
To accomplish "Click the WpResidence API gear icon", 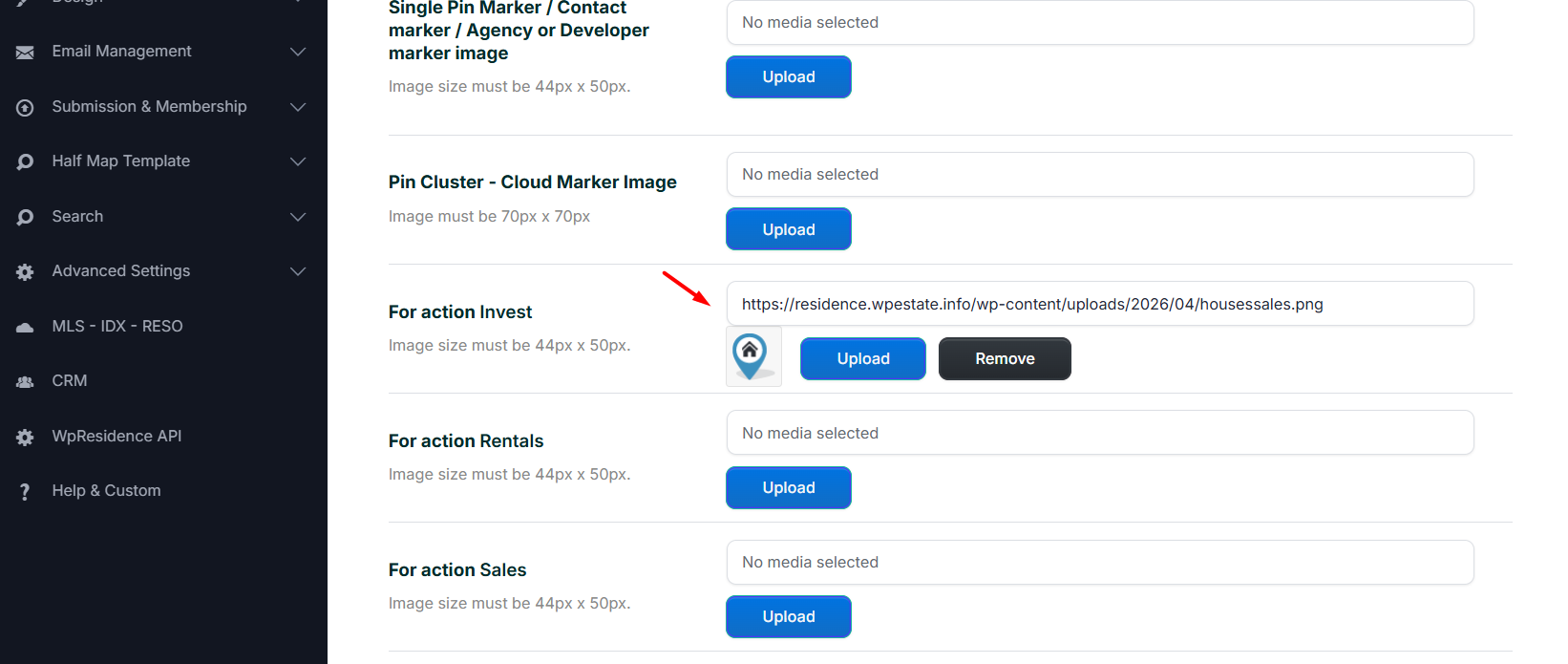I will click(x=25, y=437).
